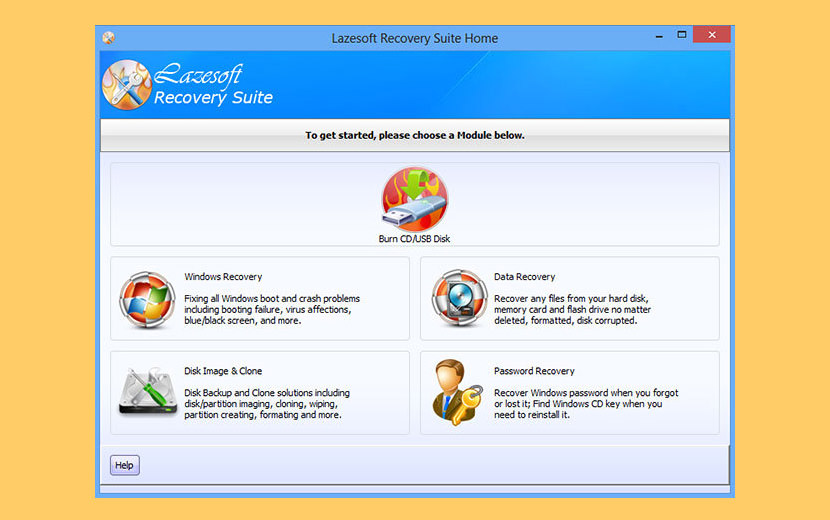Open the Burn CD/USB Disk module icon

click(414, 199)
